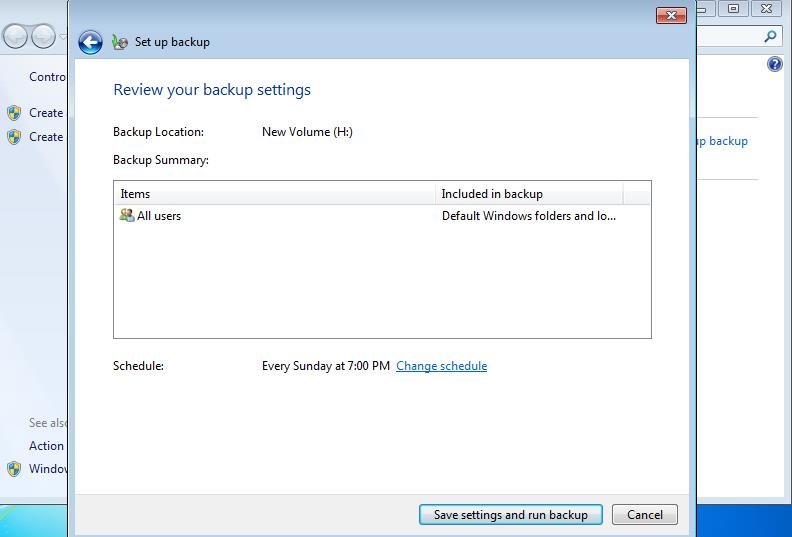The width and height of the screenshot is (792, 537).
Task: Click the All users group icon
Action: (127, 215)
